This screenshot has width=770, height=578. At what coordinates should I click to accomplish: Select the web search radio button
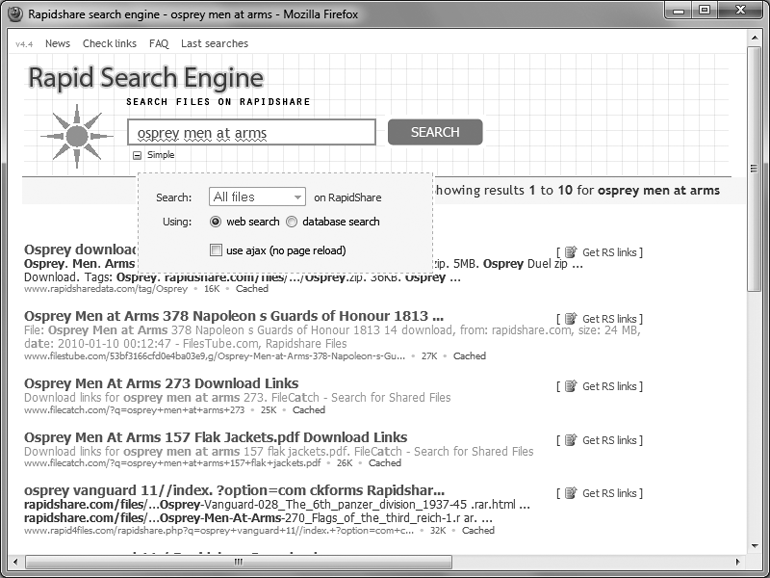[x=216, y=222]
